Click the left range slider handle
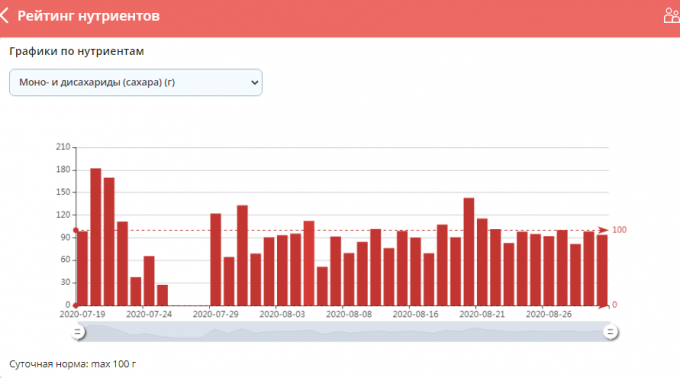The width and height of the screenshot is (680, 378). point(78,332)
